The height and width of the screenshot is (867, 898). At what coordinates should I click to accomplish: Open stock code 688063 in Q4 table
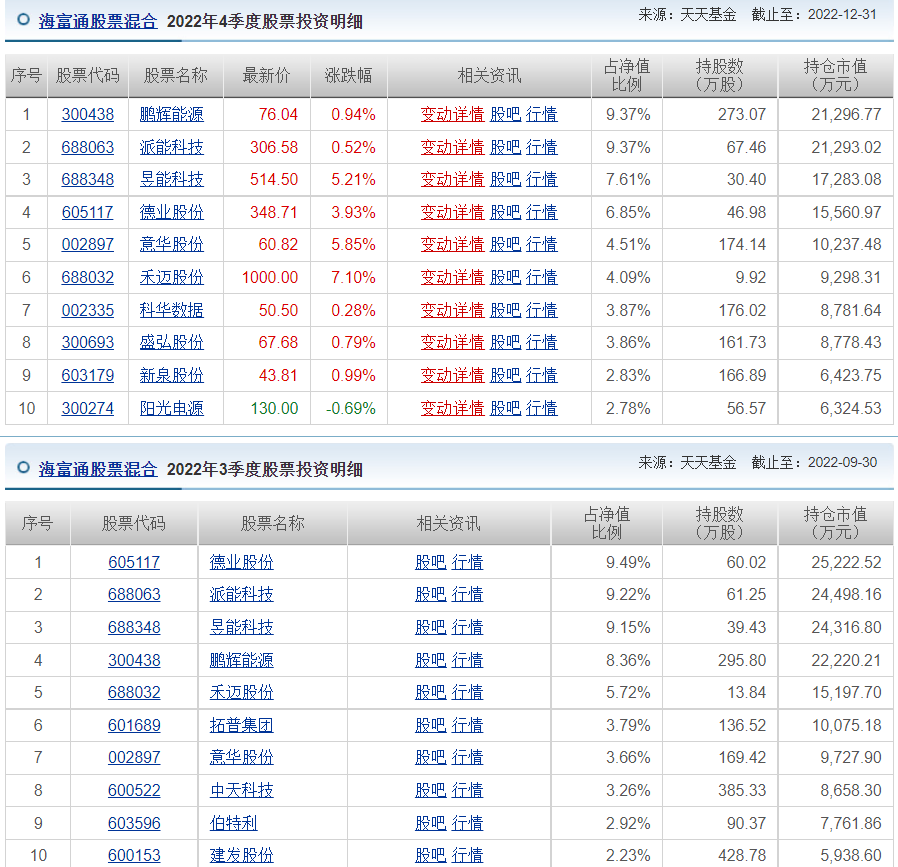click(x=88, y=147)
